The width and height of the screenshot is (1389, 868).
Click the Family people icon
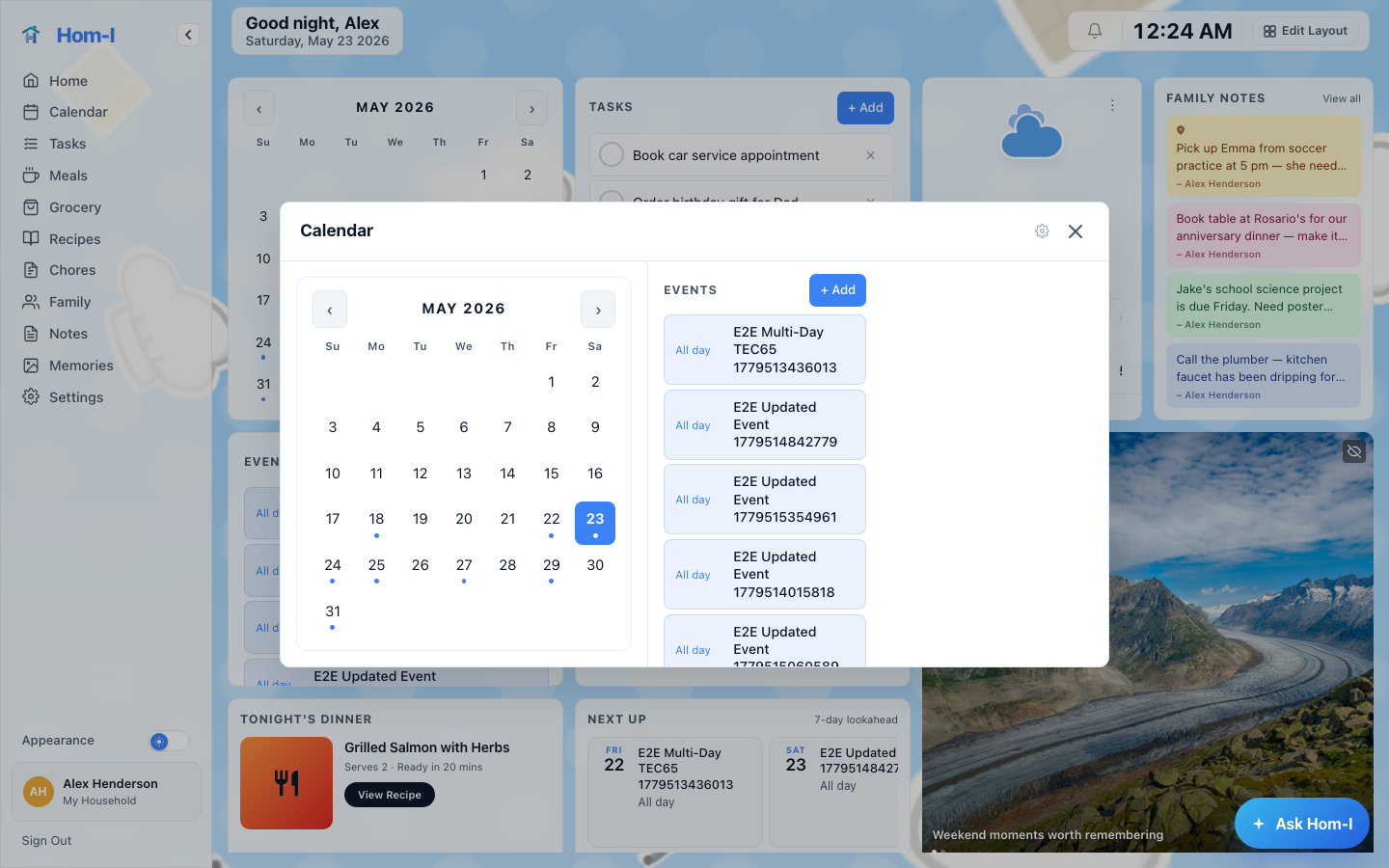pyautogui.click(x=31, y=302)
